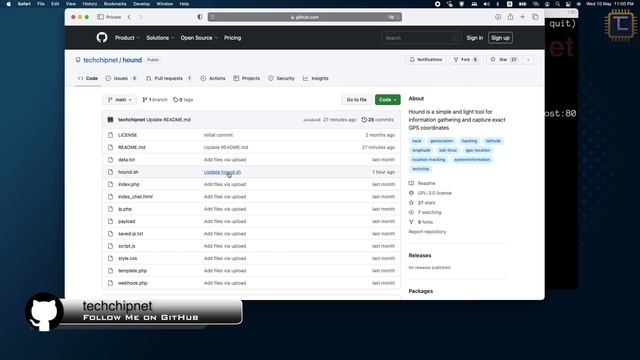Click the Report repository link
Image resolution: width=640 pixels, height=360 pixels.
(x=427, y=232)
